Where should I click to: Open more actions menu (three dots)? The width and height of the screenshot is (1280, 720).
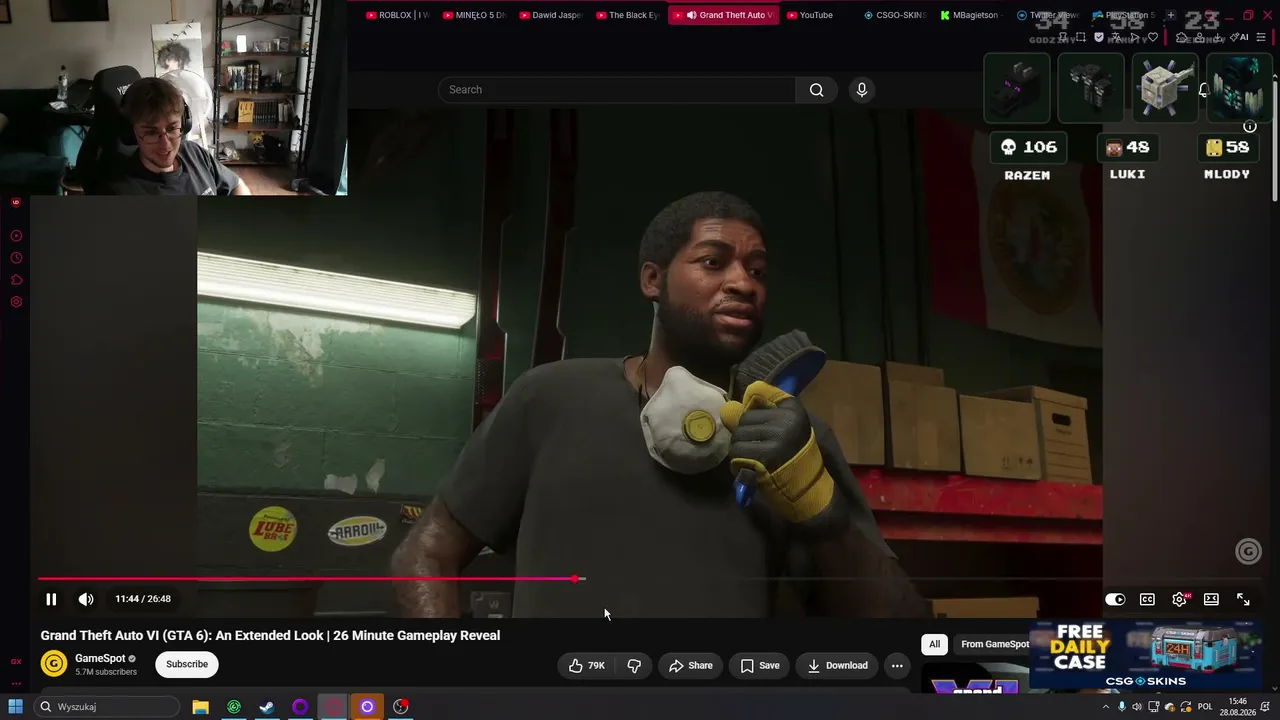897,665
